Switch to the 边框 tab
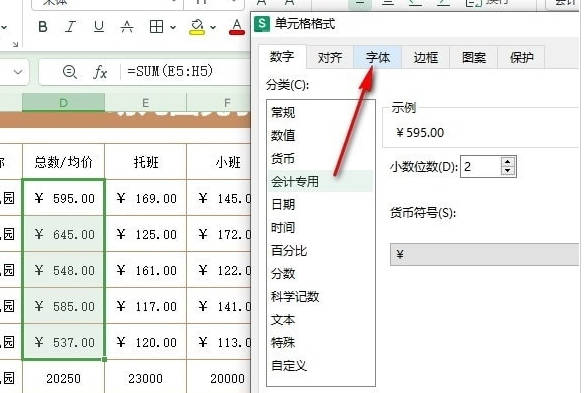Viewport: 584px width, 393px height. click(426, 58)
